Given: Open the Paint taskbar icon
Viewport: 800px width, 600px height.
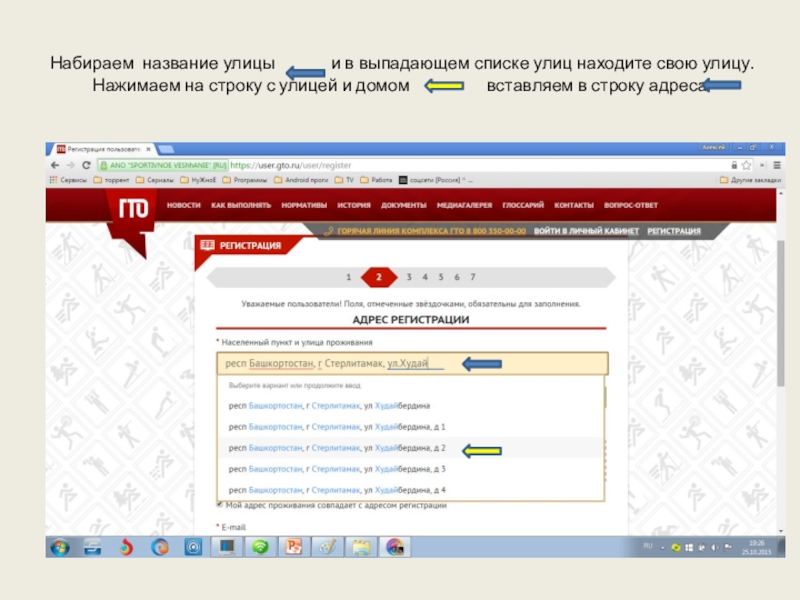Looking at the screenshot, I should coord(328,547).
